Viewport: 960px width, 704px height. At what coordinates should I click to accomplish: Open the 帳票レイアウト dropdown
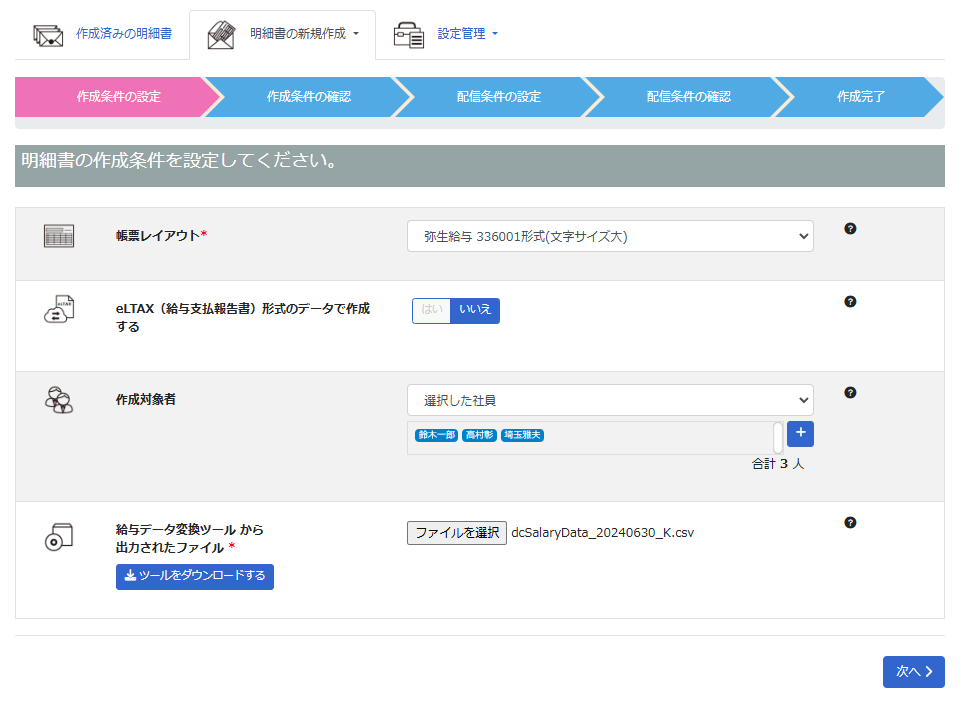click(x=610, y=237)
